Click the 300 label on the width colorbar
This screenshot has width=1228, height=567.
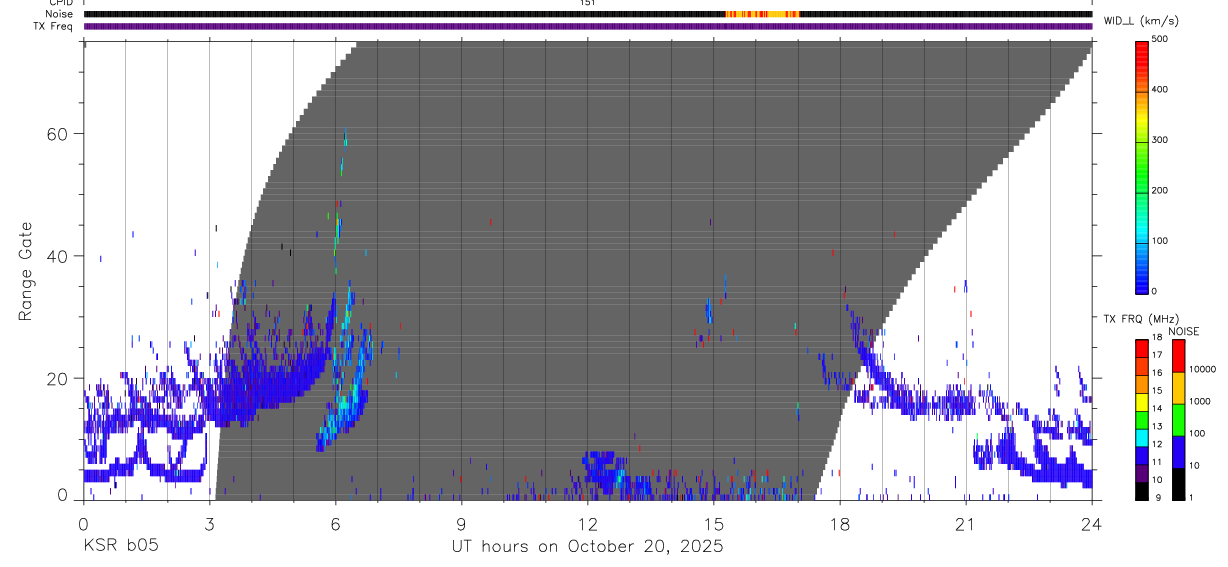pos(1161,139)
